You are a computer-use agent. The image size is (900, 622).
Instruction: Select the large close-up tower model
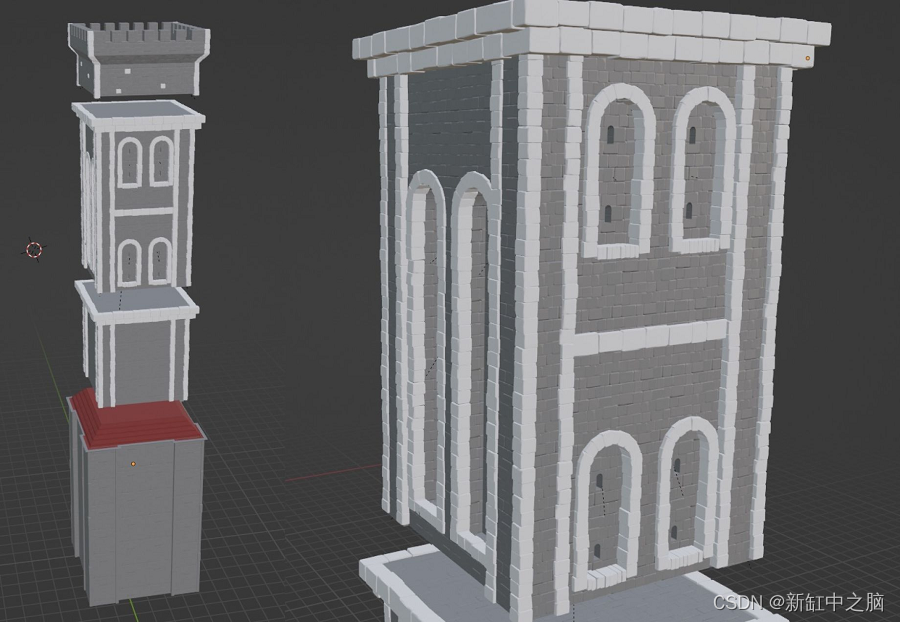[x=591, y=310]
